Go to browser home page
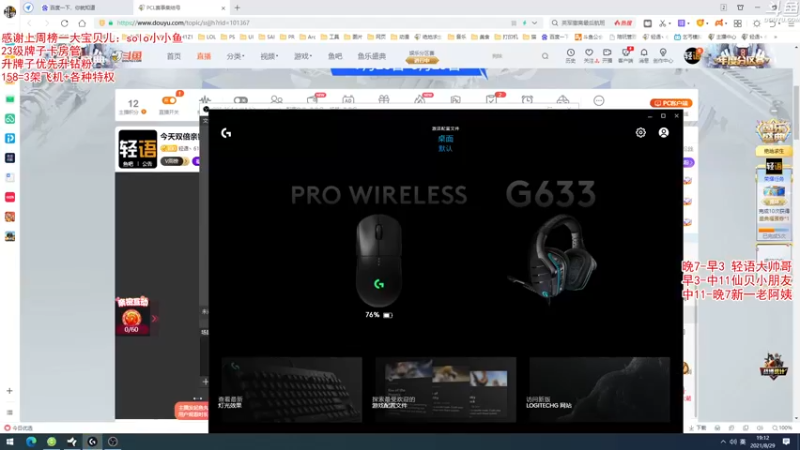Image resolution: width=800 pixels, height=450 pixels. coord(82,23)
